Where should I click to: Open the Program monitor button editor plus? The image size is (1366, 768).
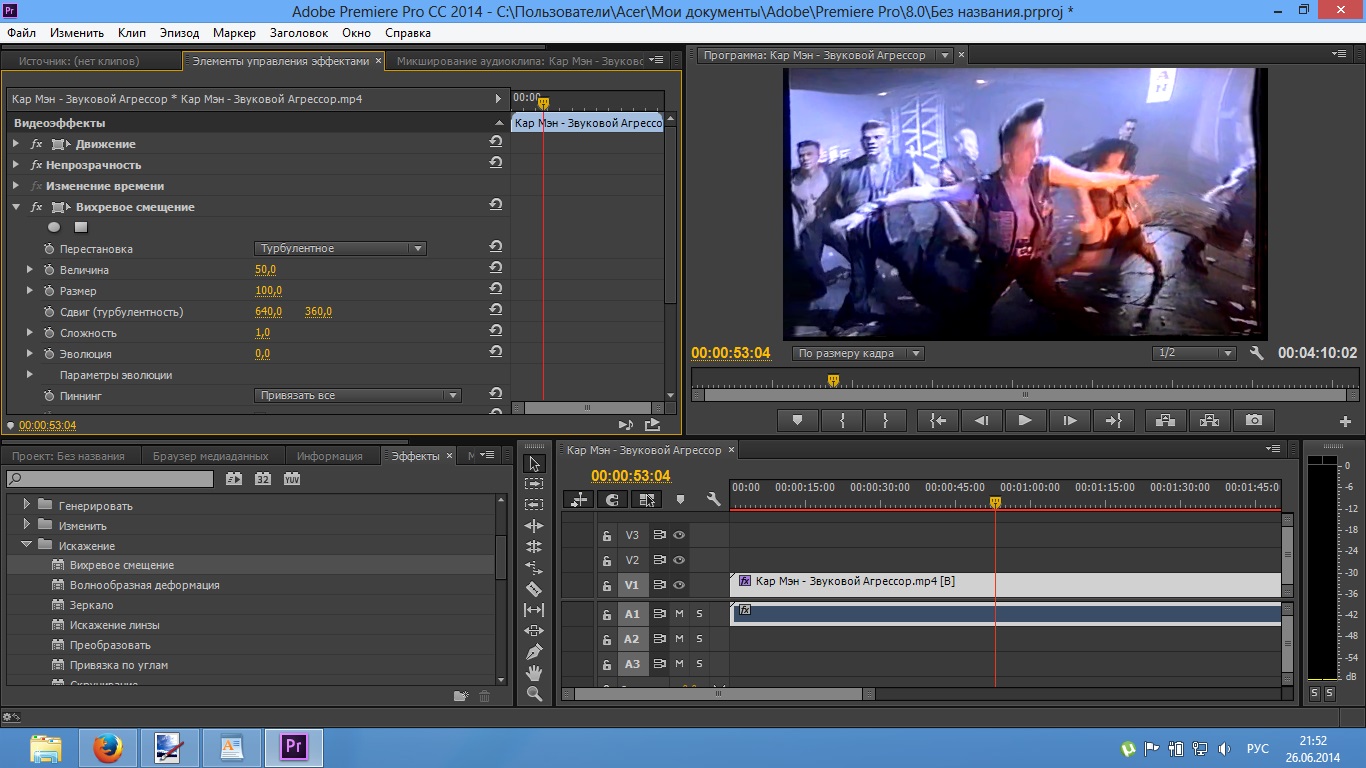[x=1345, y=422]
